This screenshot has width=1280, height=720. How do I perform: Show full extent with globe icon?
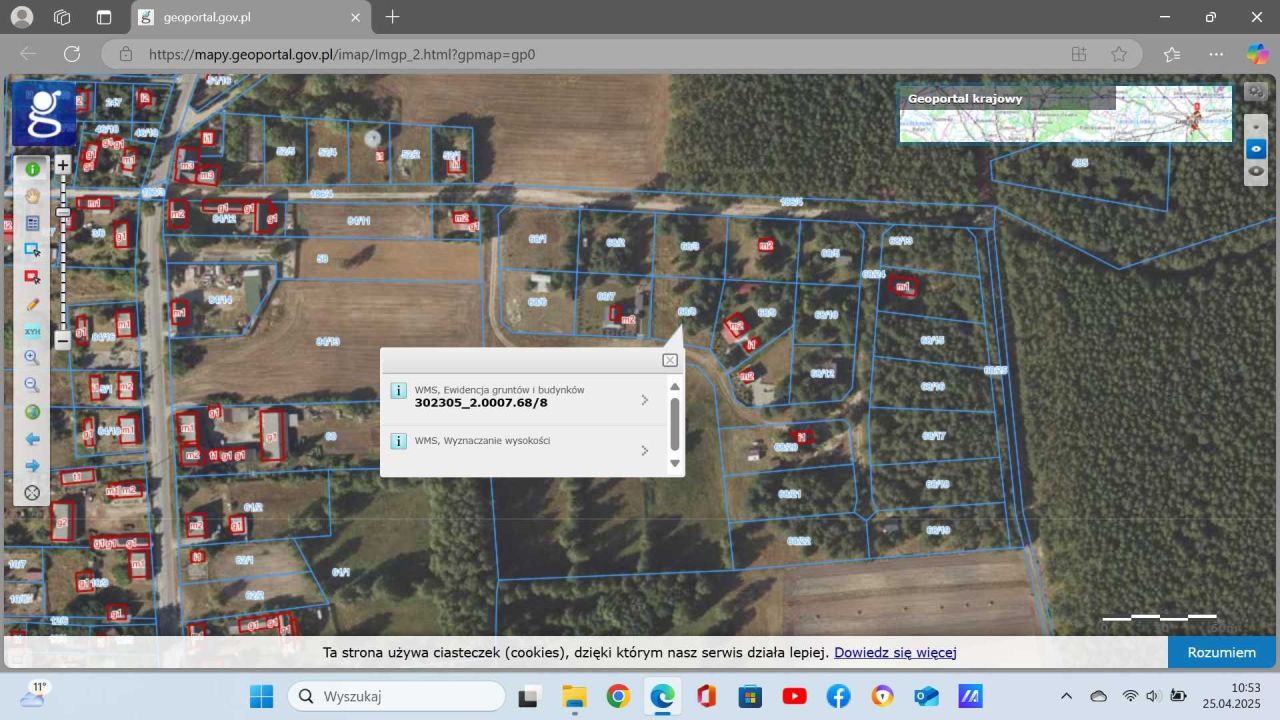pyautogui.click(x=32, y=412)
